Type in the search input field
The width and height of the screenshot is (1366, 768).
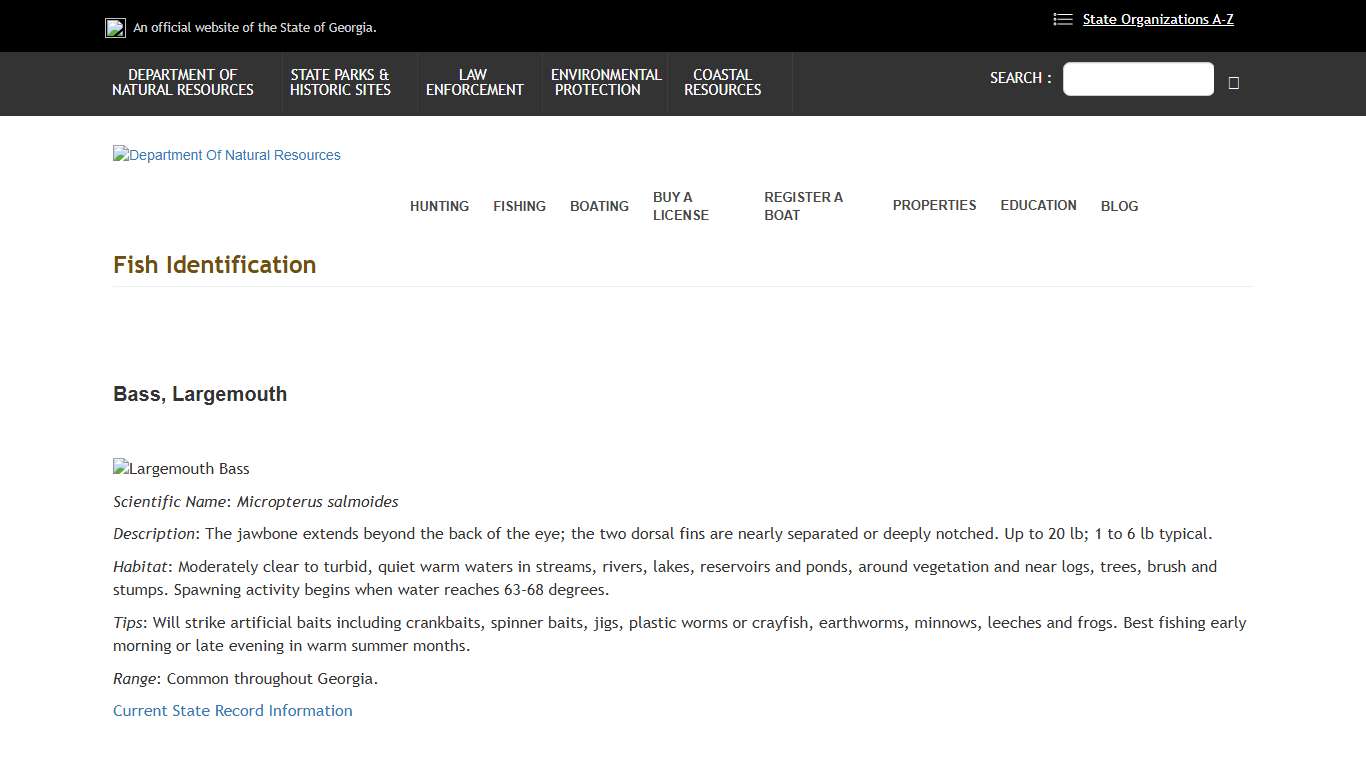[1137, 79]
